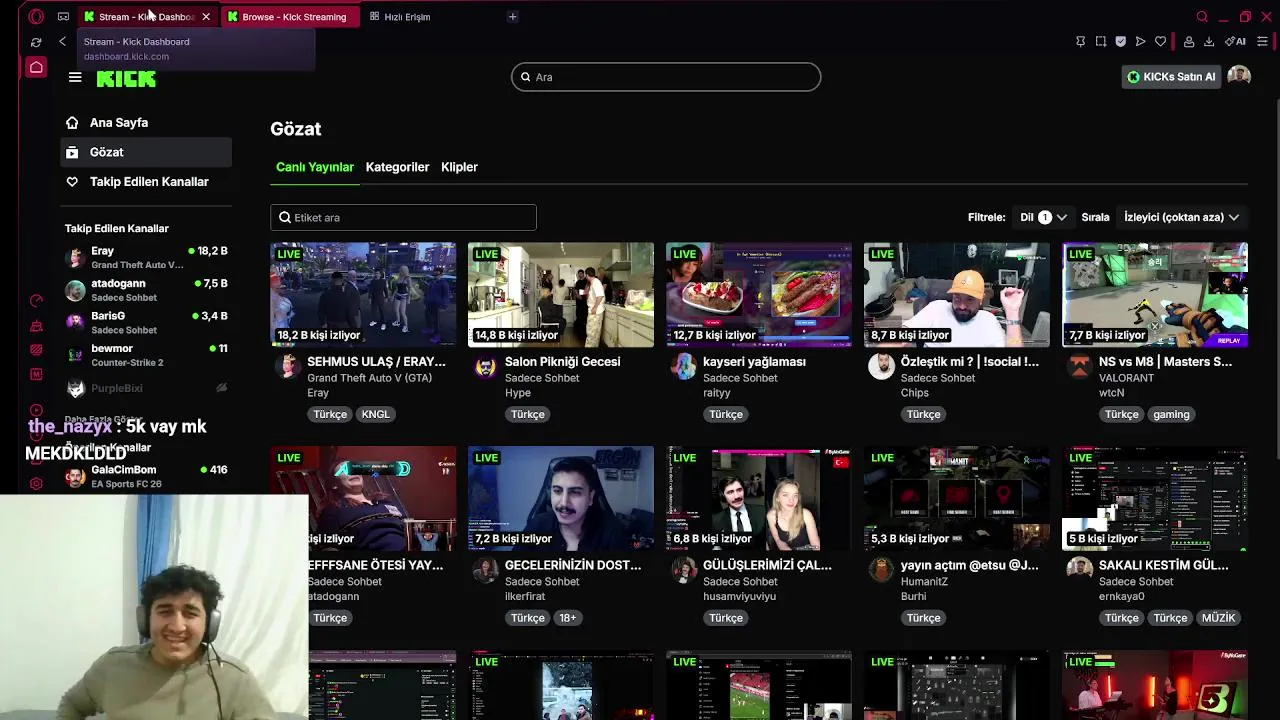Open the yayın açtım @etsu stream thumbnail
The height and width of the screenshot is (720, 1280).
[x=957, y=498]
